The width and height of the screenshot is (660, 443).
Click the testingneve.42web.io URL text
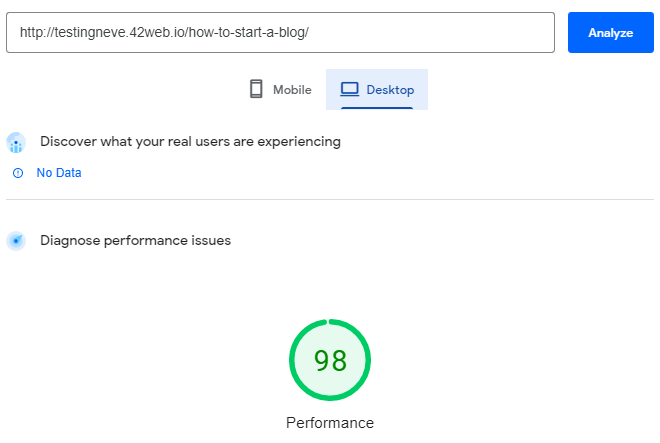[x=164, y=32]
